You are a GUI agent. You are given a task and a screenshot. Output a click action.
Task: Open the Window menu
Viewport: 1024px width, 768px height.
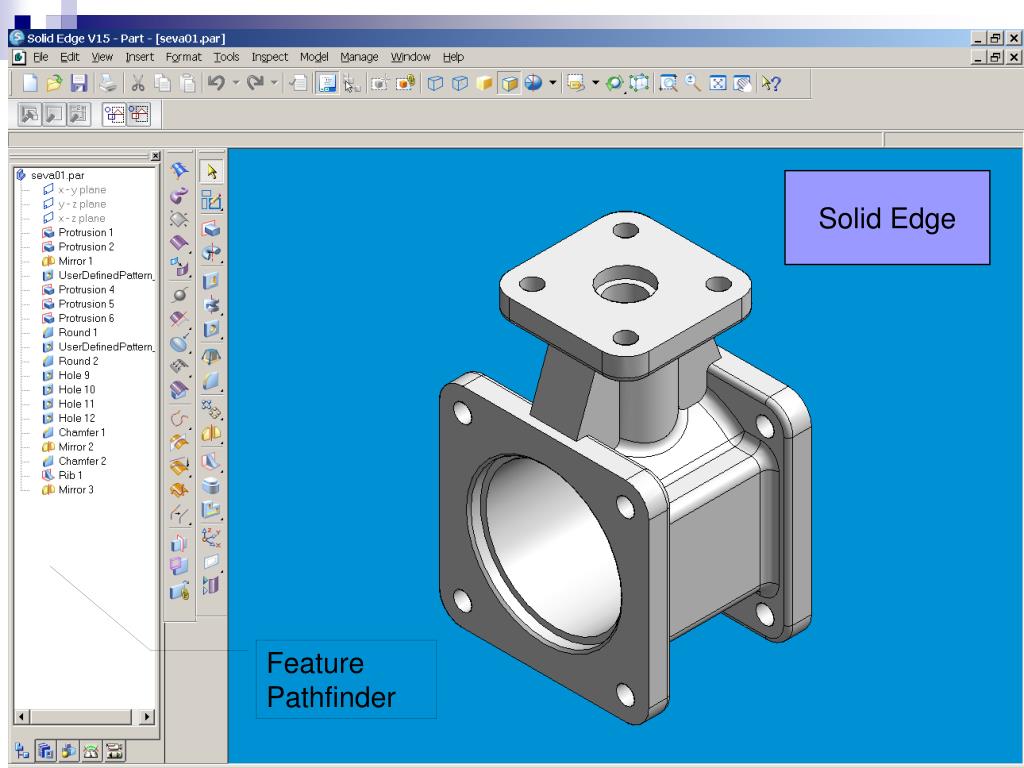(x=410, y=57)
